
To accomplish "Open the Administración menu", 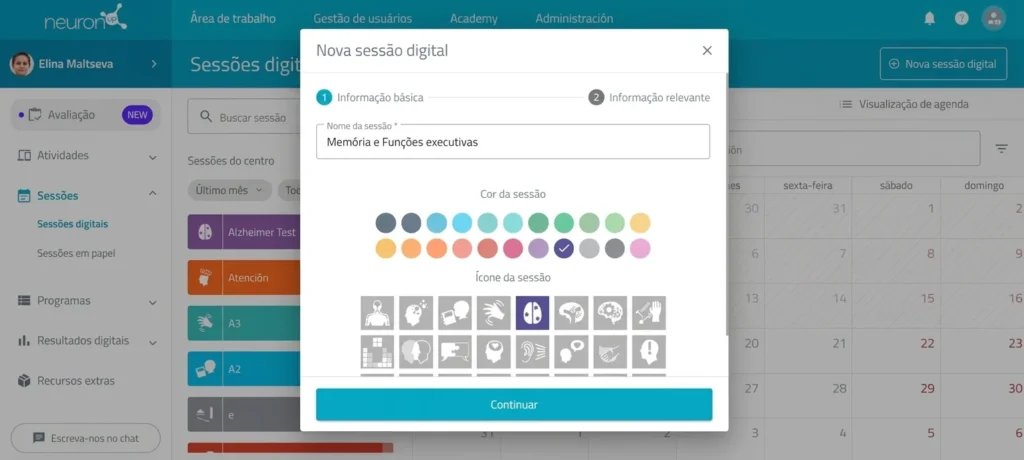I will point(574,18).
